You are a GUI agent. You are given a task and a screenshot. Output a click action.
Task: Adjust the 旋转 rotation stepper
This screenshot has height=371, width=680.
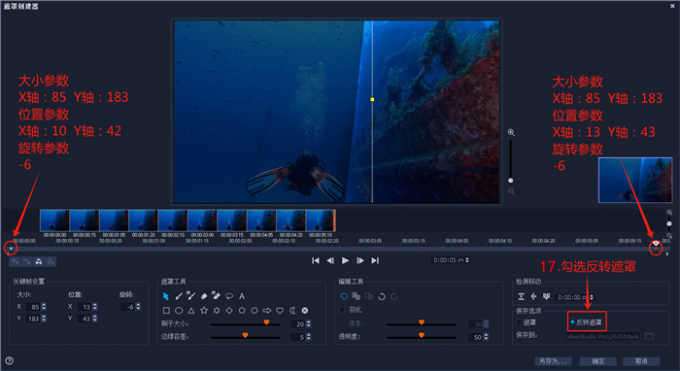coord(138,307)
